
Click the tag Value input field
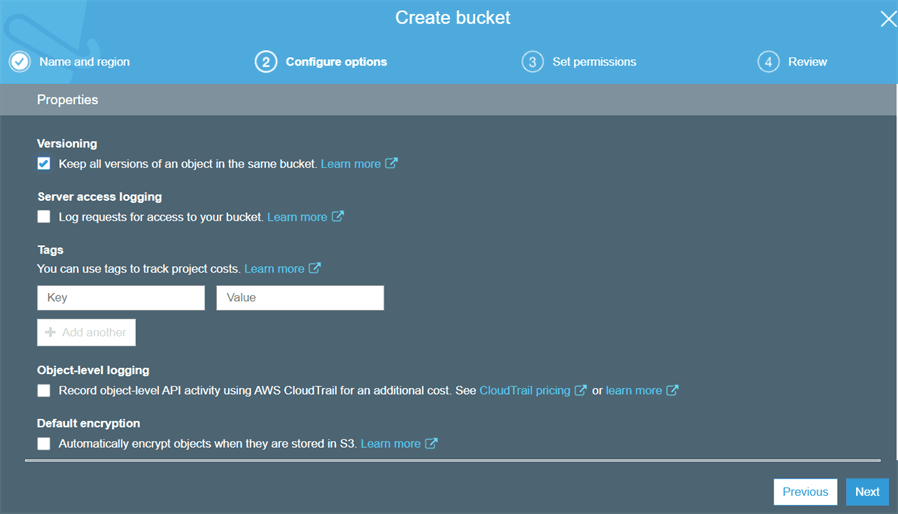(x=300, y=298)
